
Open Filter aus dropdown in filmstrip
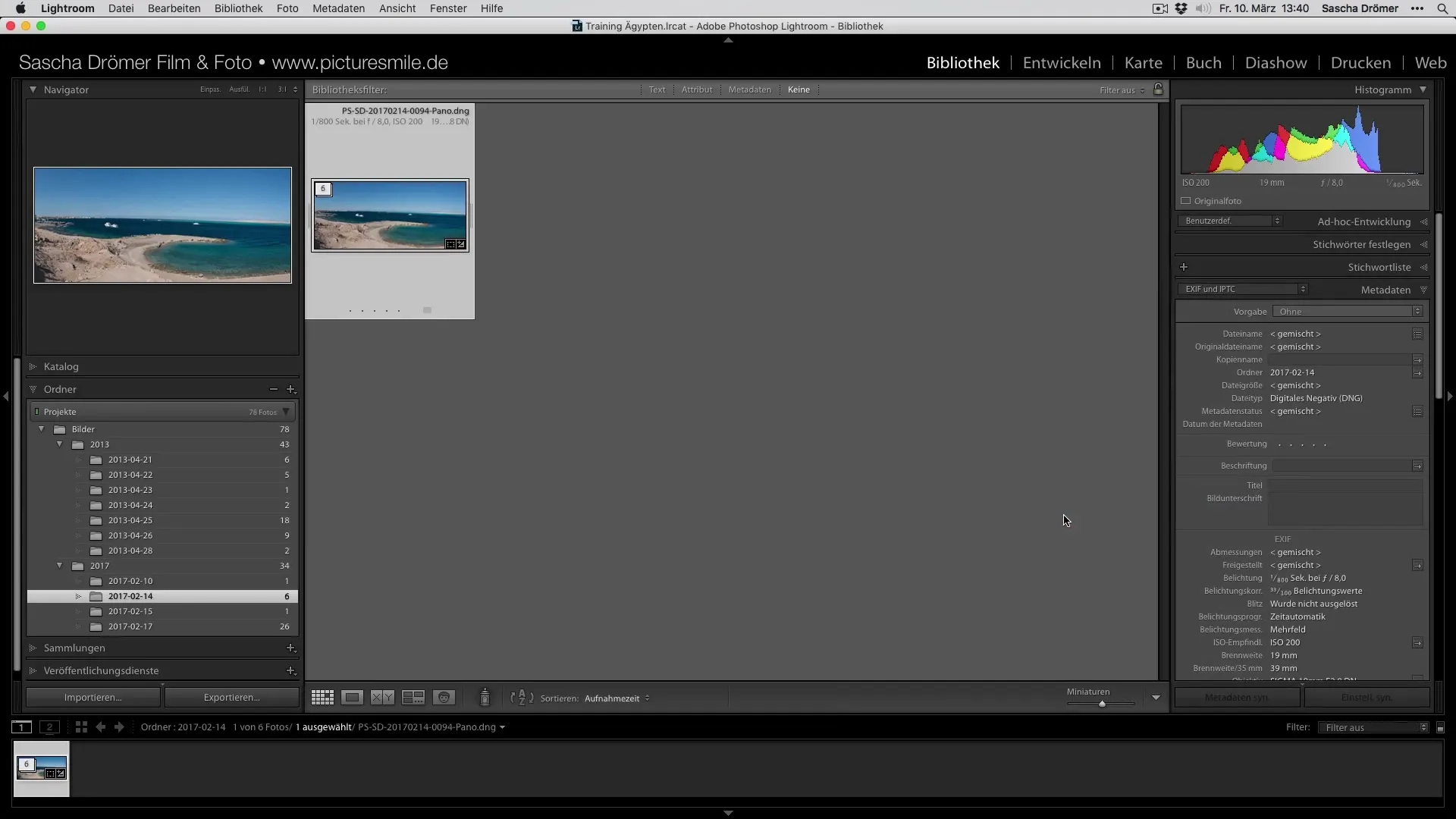click(x=1373, y=727)
